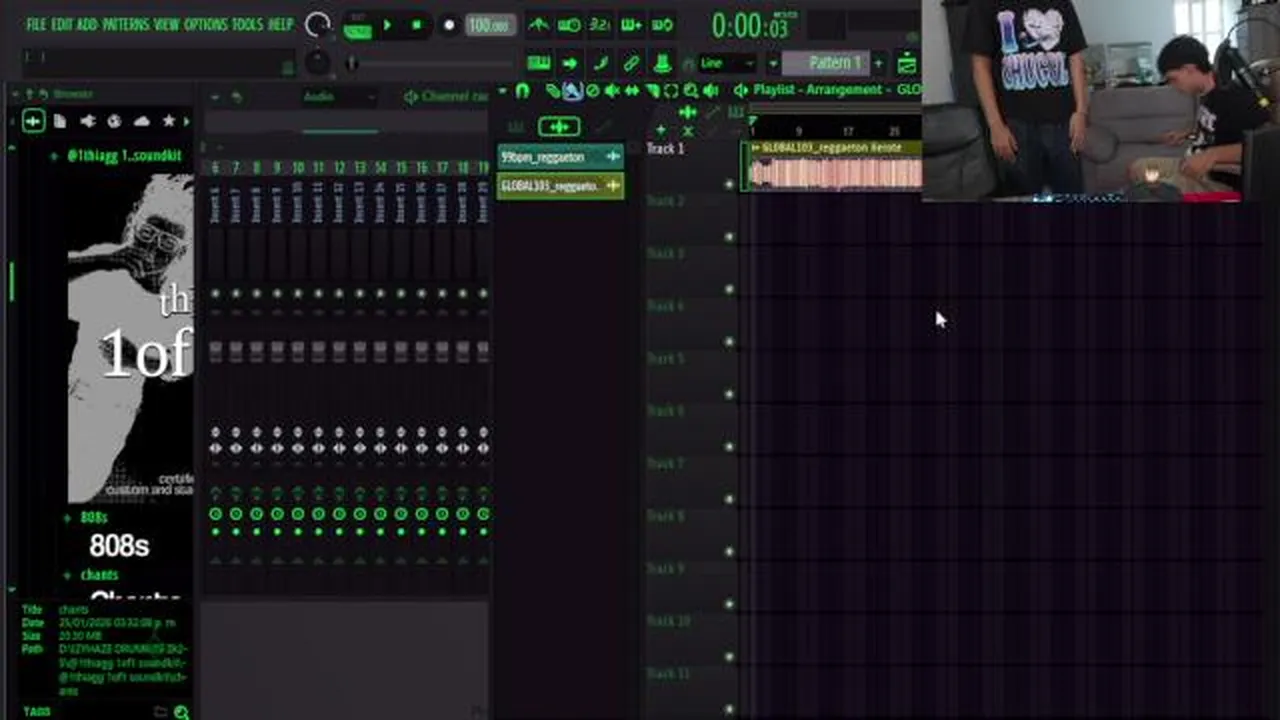Image resolution: width=1280 pixels, height=720 pixels.
Task: Open the VIEW menu
Action: (x=166, y=24)
